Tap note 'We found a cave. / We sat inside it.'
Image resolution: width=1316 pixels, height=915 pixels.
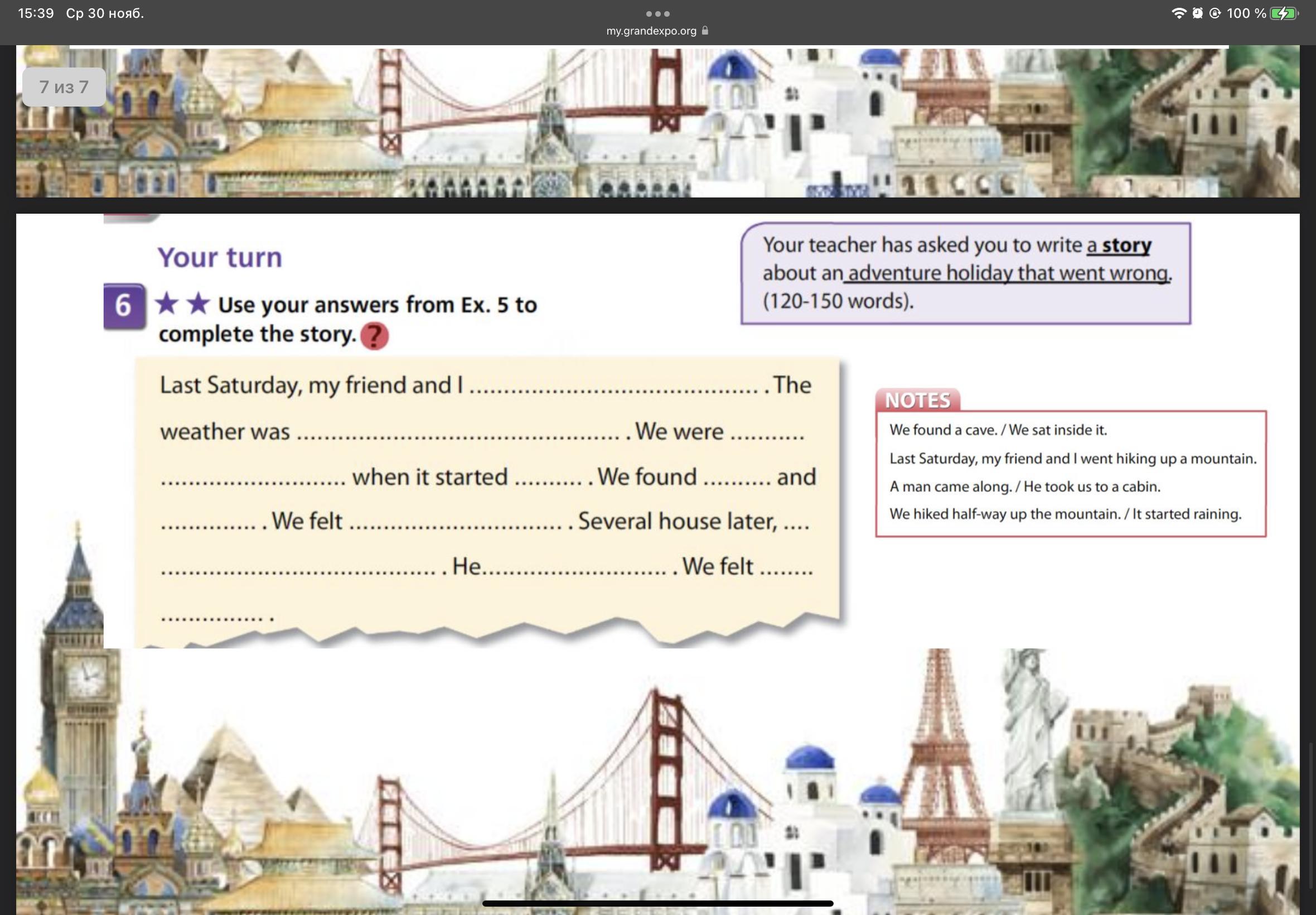click(x=998, y=430)
